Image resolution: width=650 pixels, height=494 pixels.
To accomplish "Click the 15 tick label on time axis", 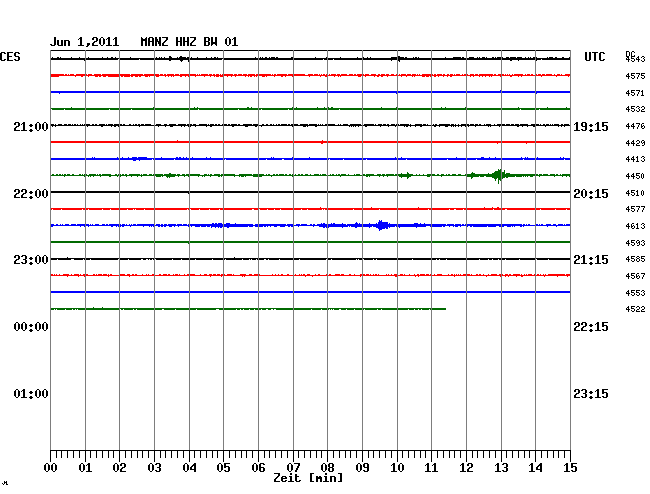I will pyautogui.click(x=569, y=468).
